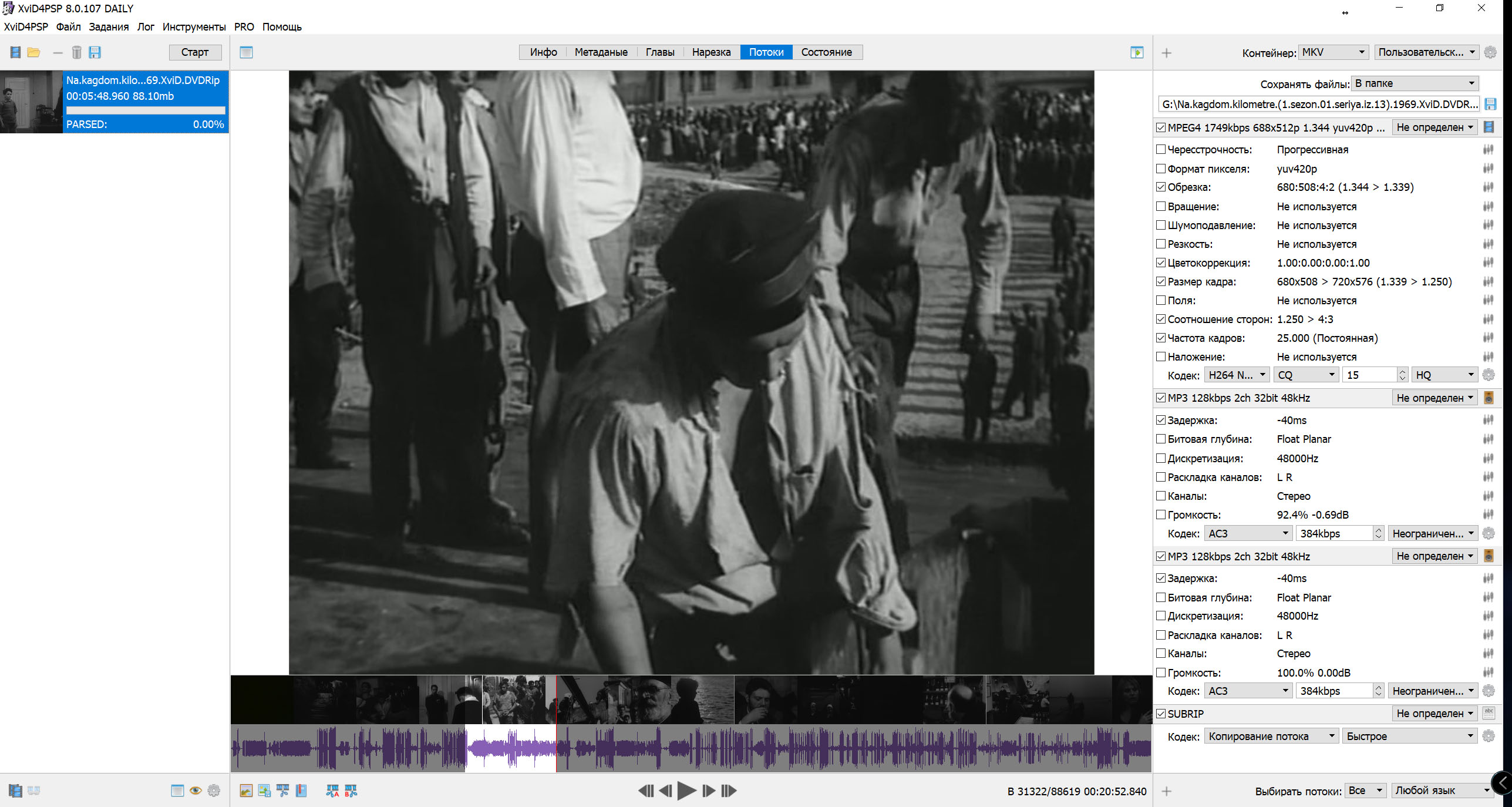
Task: Open the first AC3 audio codec dropdown
Action: 1247,533
